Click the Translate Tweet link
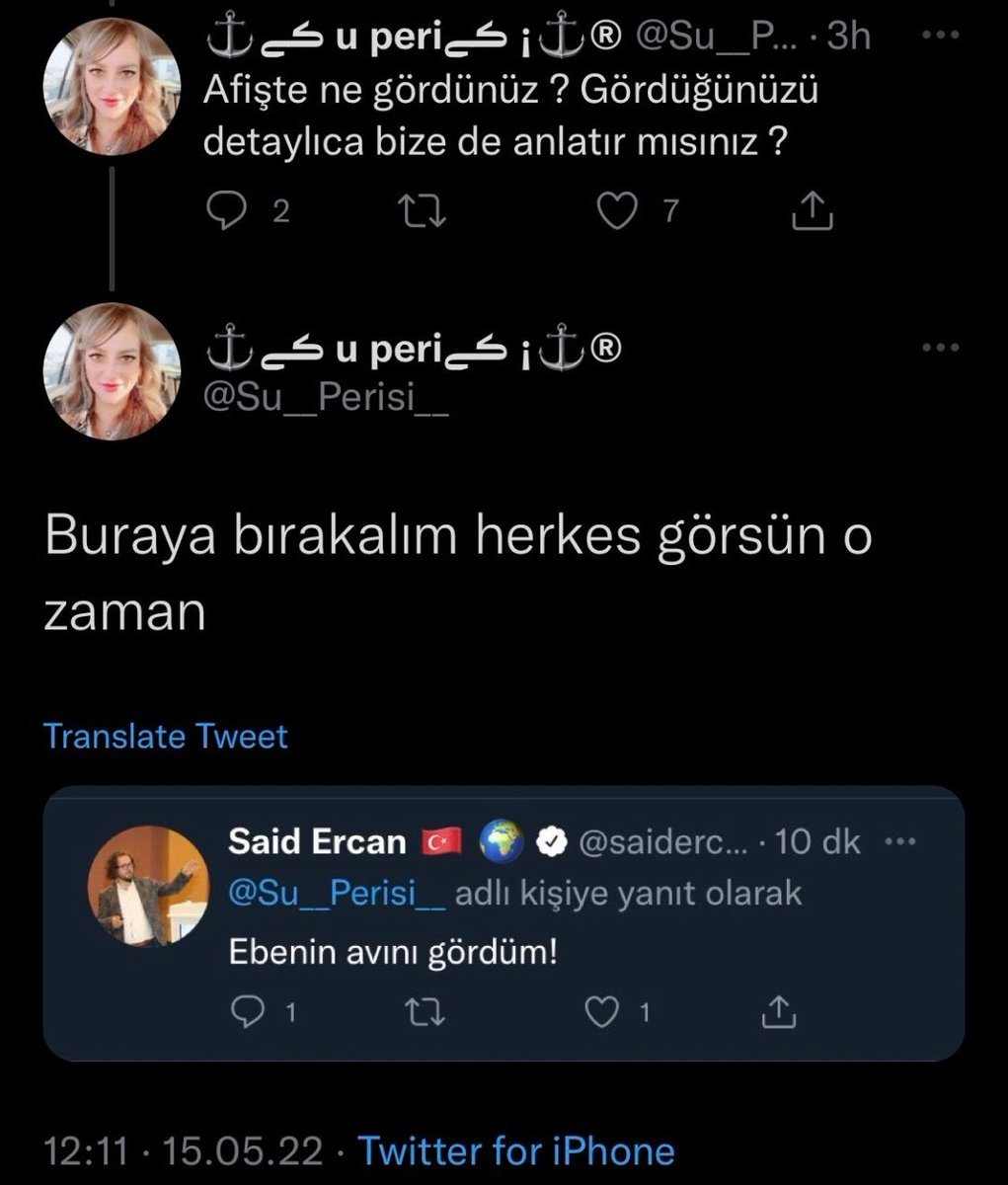Image resolution: width=1008 pixels, height=1185 pixels. point(166,736)
